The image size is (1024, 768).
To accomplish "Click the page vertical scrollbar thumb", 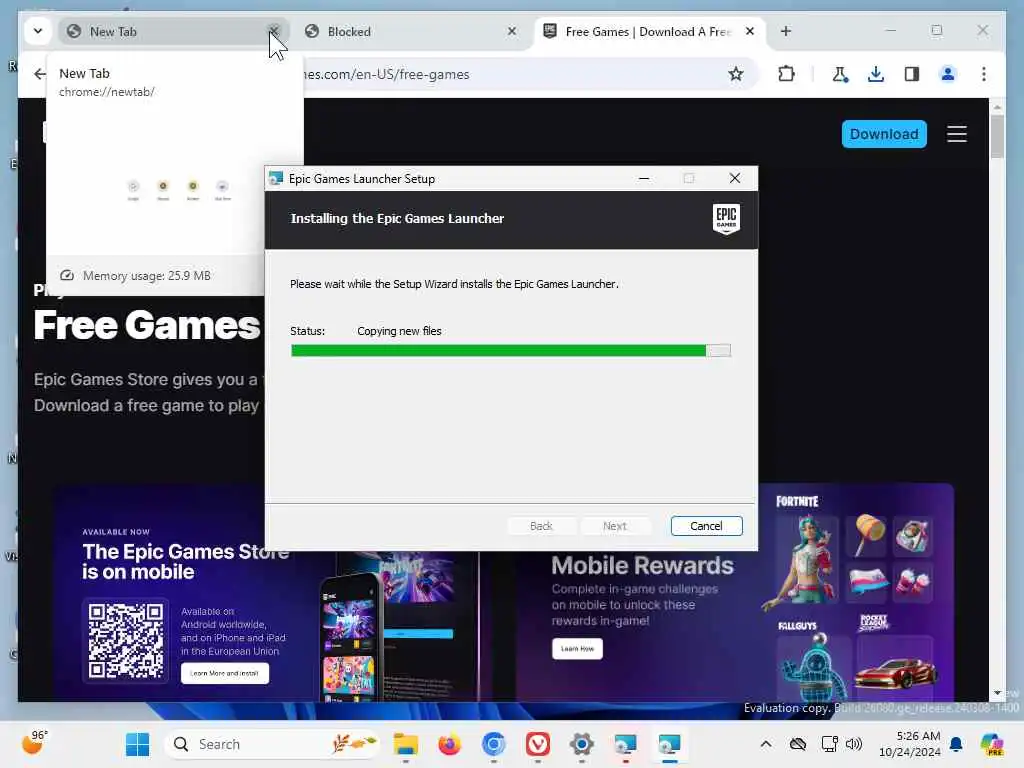I will pyautogui.click(x=997, y=136).
